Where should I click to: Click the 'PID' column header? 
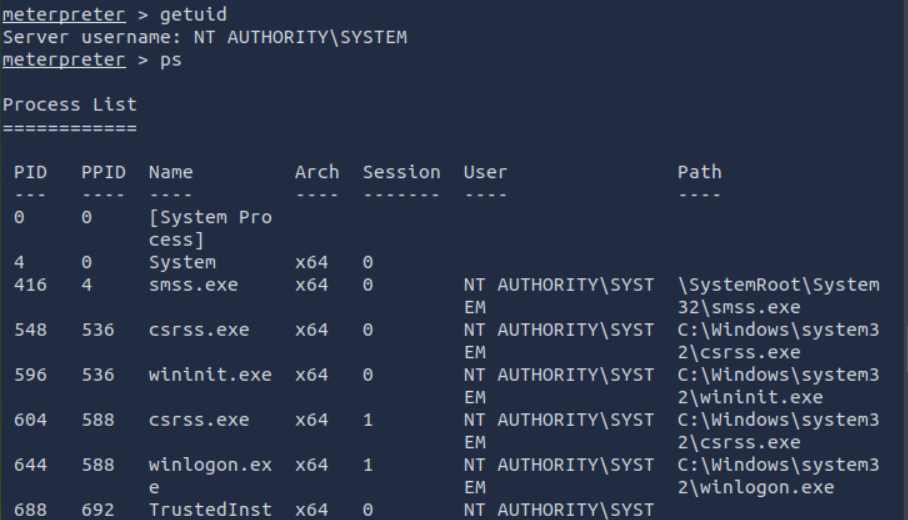[31, 172]
